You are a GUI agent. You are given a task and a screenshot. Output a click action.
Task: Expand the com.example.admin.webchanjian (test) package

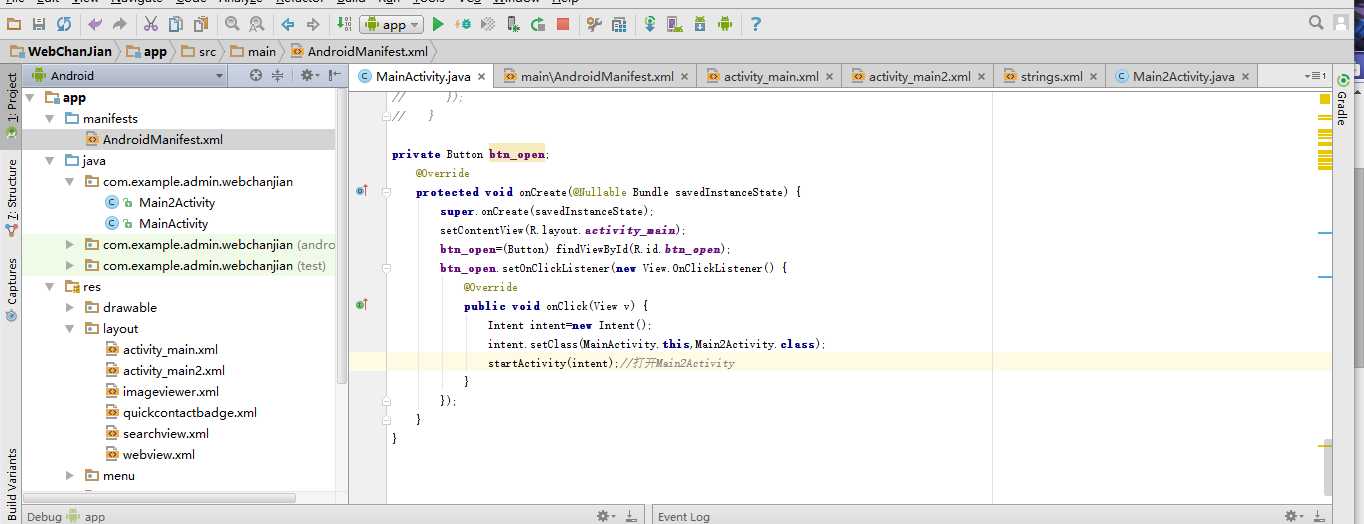(70, 265)
